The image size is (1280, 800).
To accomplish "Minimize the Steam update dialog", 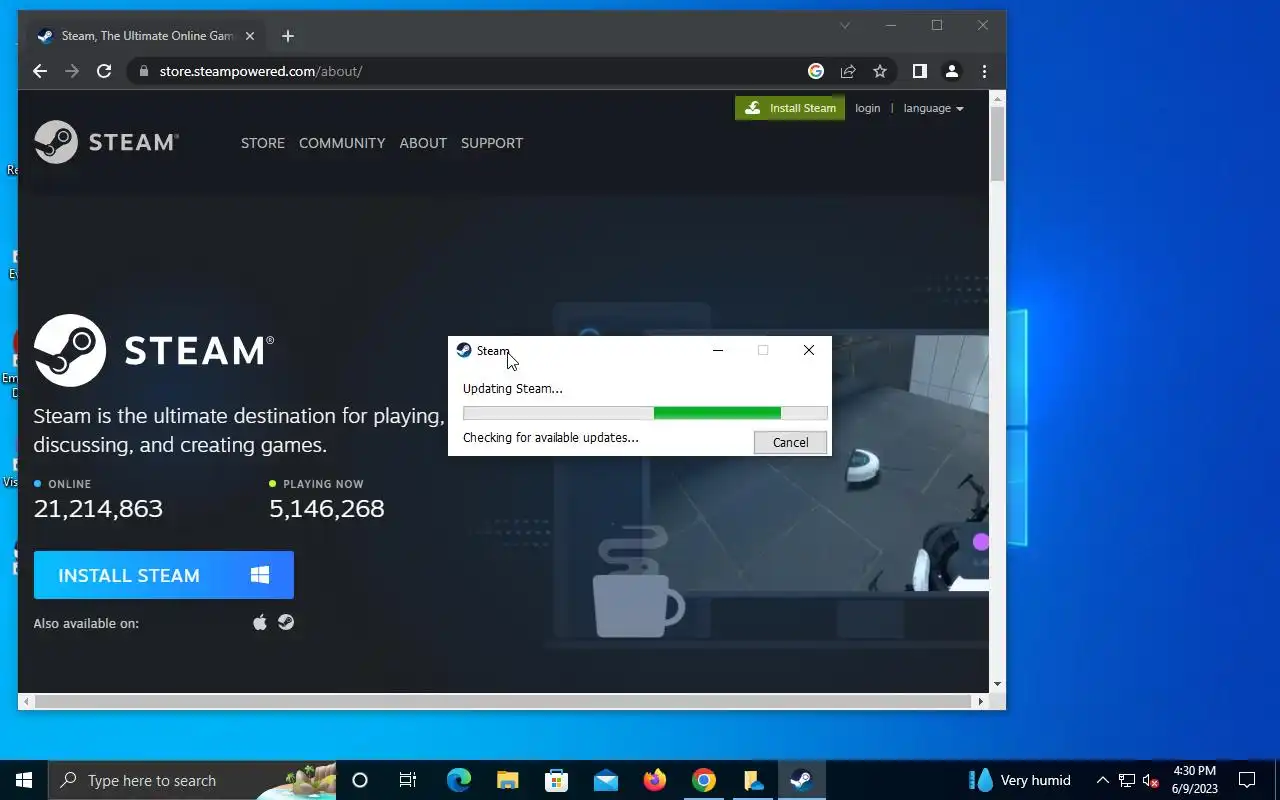I will pos(718,350).
